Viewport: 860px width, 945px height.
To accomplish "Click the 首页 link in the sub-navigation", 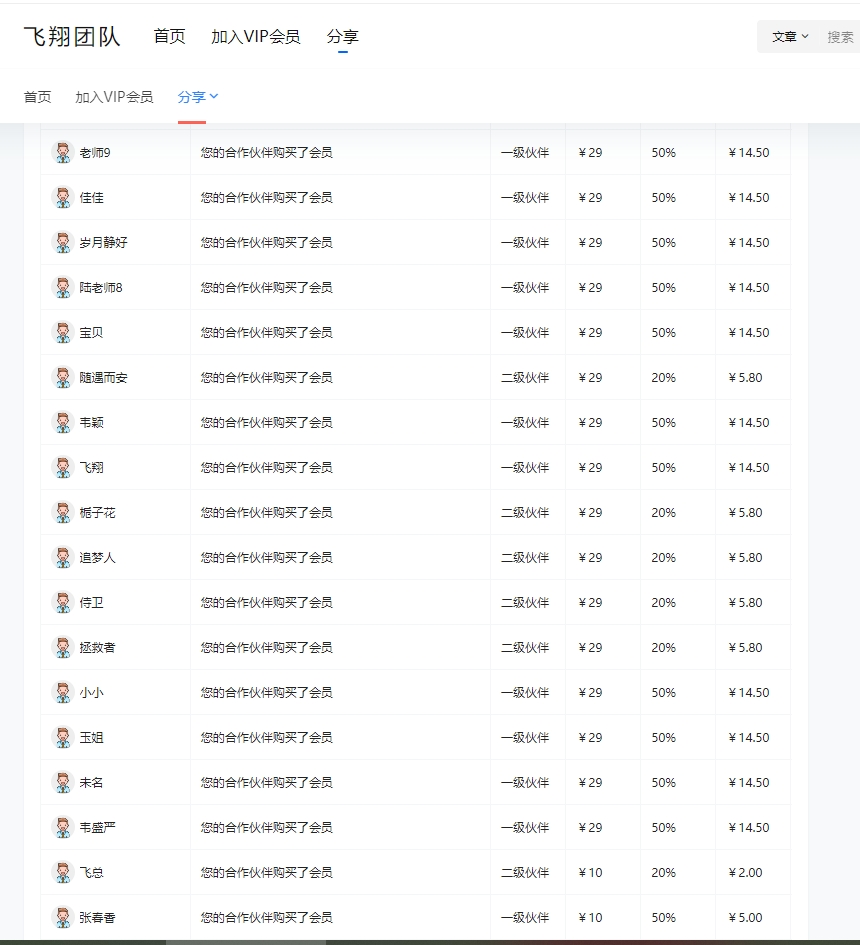I will 36,97.
